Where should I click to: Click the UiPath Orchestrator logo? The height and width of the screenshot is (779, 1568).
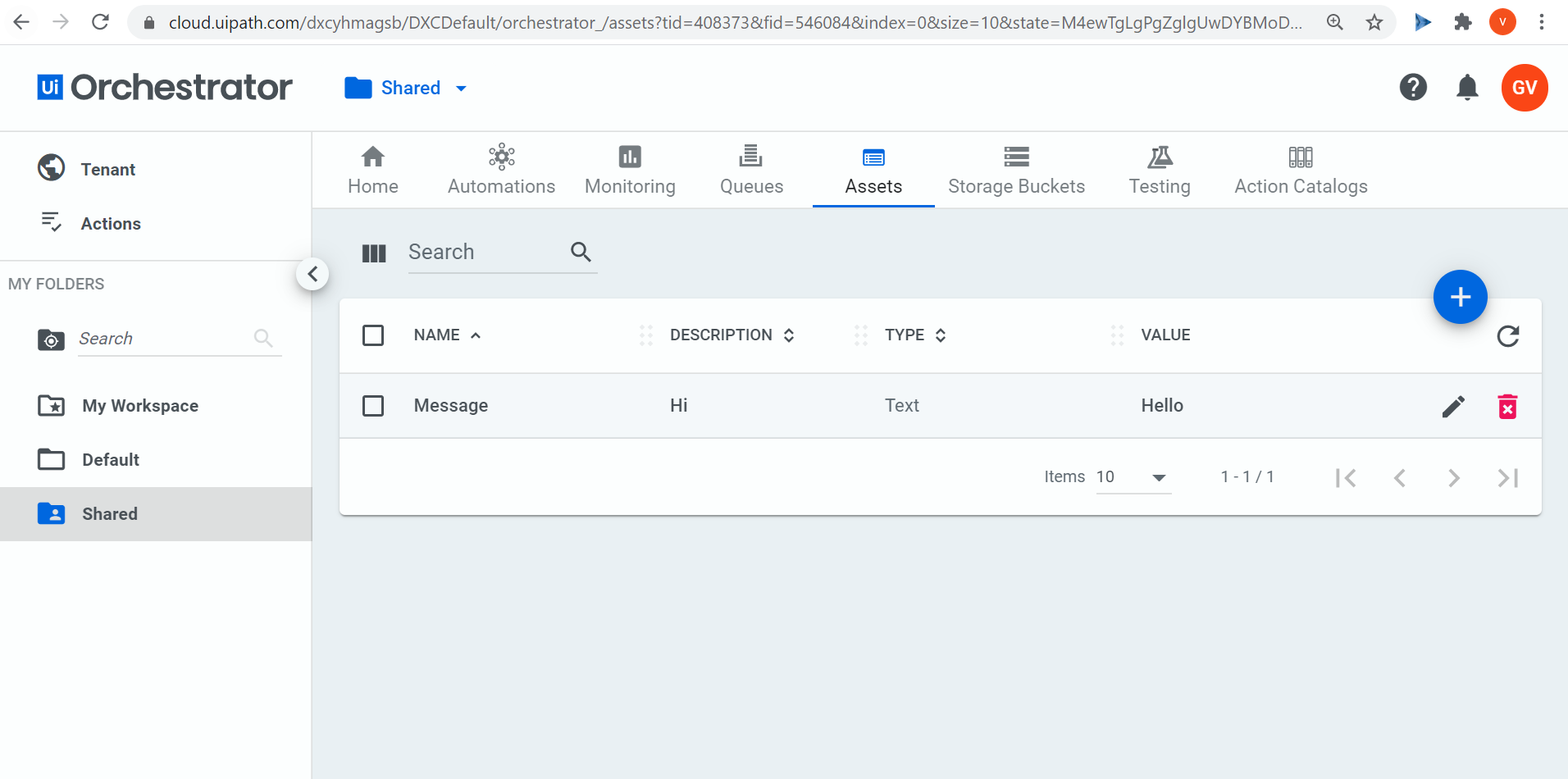click(x=165, y=88)
